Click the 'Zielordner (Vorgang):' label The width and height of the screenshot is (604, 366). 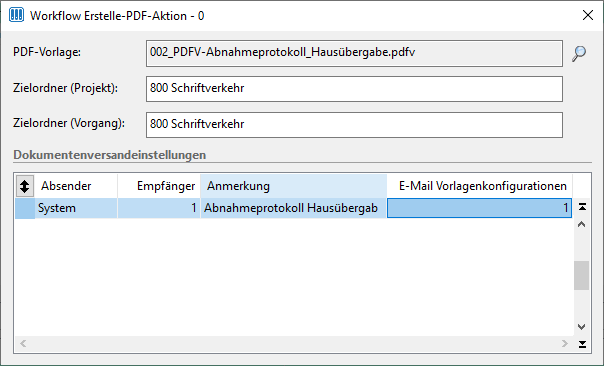(69, 123)
